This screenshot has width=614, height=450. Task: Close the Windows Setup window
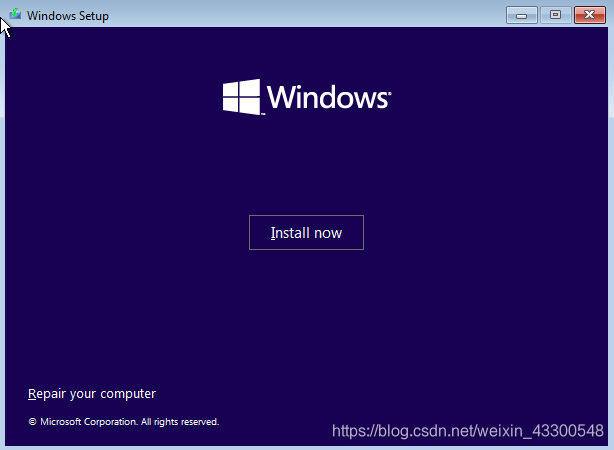coord(590,15)
